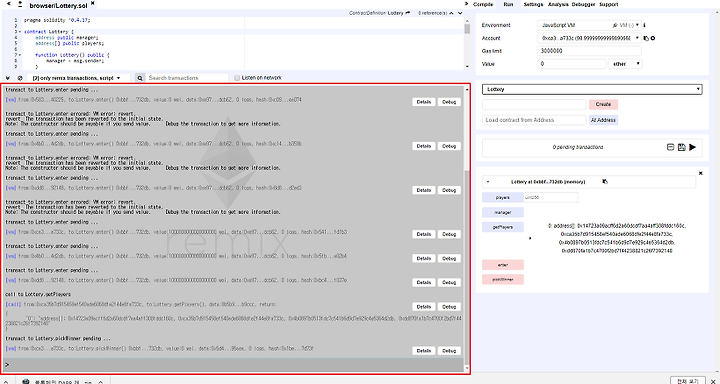Click the uint256 input next to players
Image resolution: width=720 pixels, height=384 pixels.
pos(551,198)
